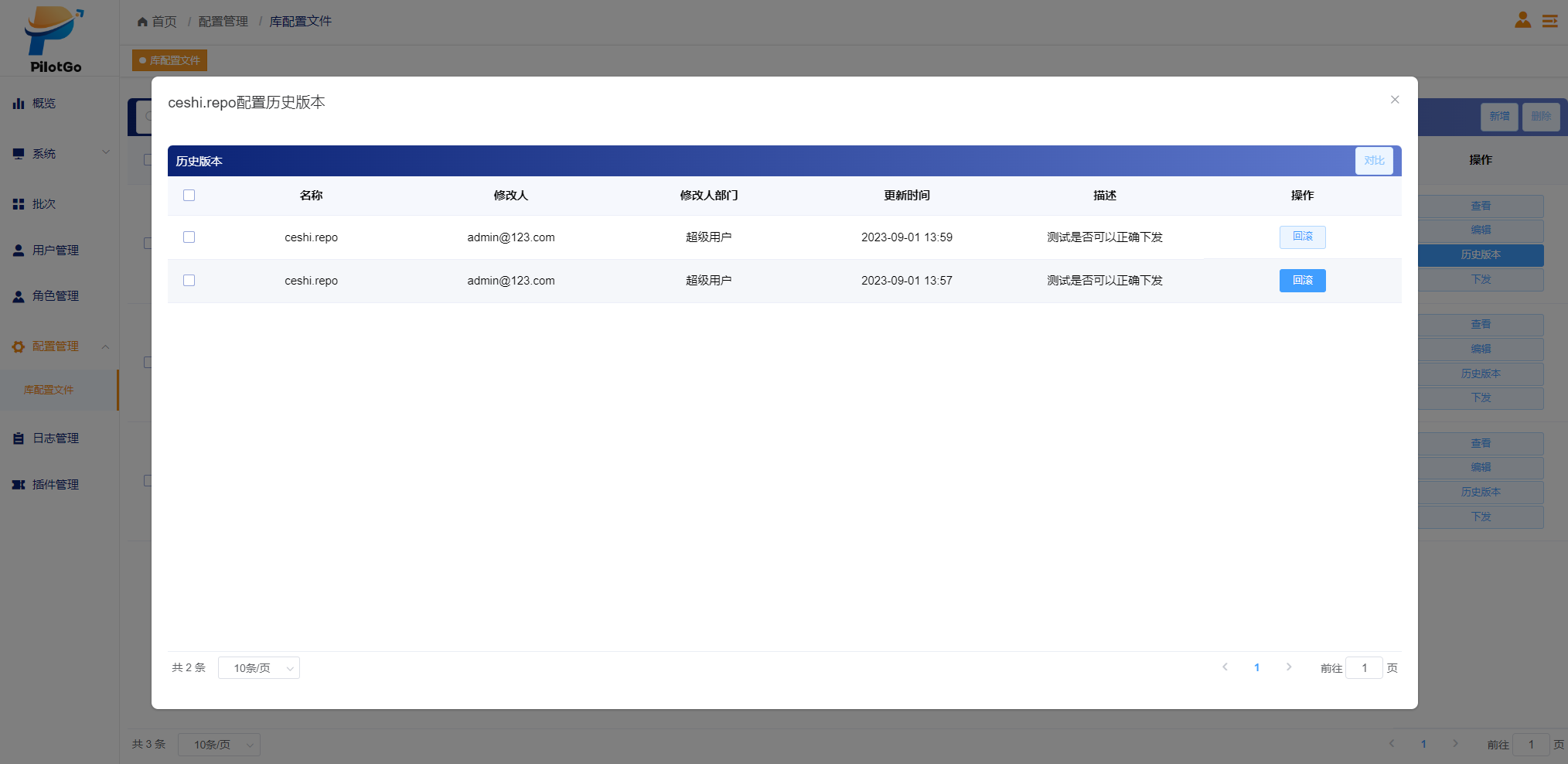Screen dimensions: 1568x764
Task: Click the 插件管理 ticket icon
Action: [x=19, y=485]
